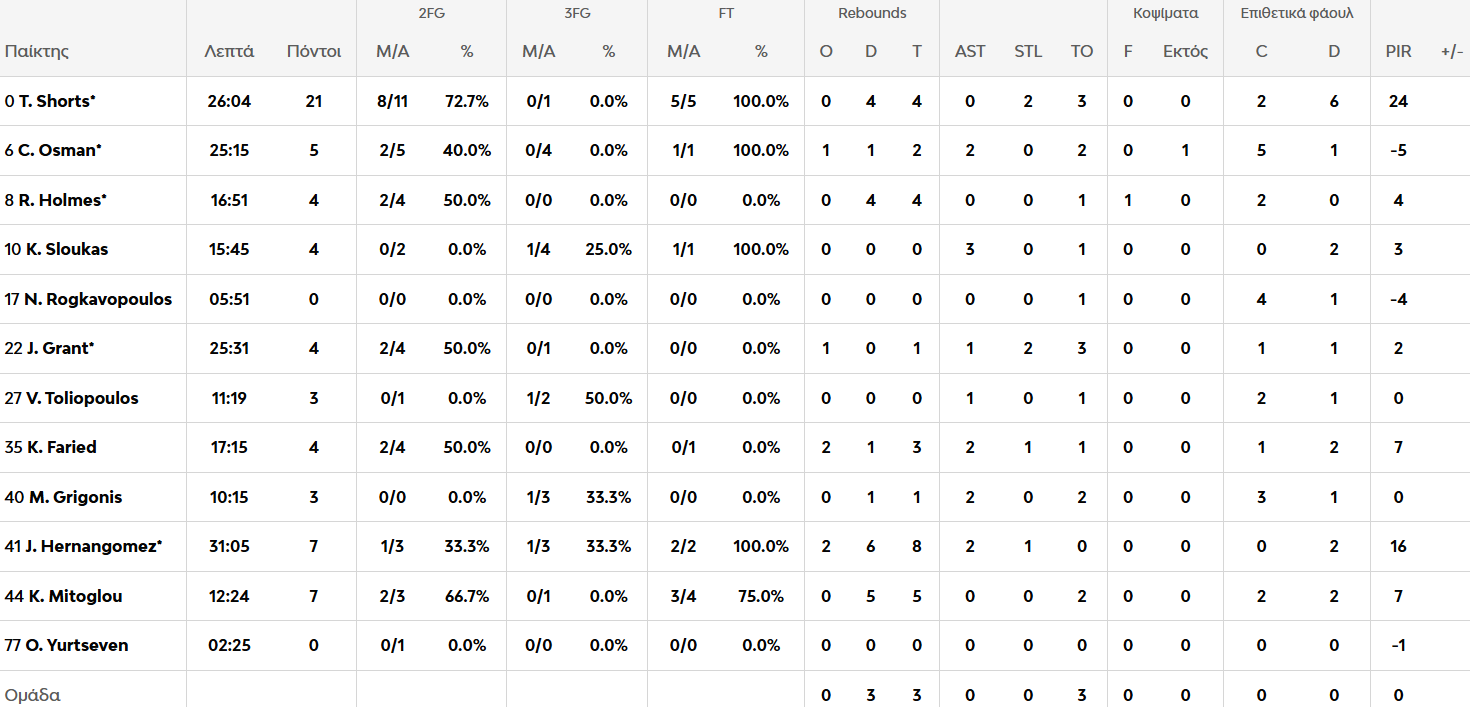The height and width of the screenshot is (707, 1470).
Task: Click the STL column header
Action: coord(1028,51)
